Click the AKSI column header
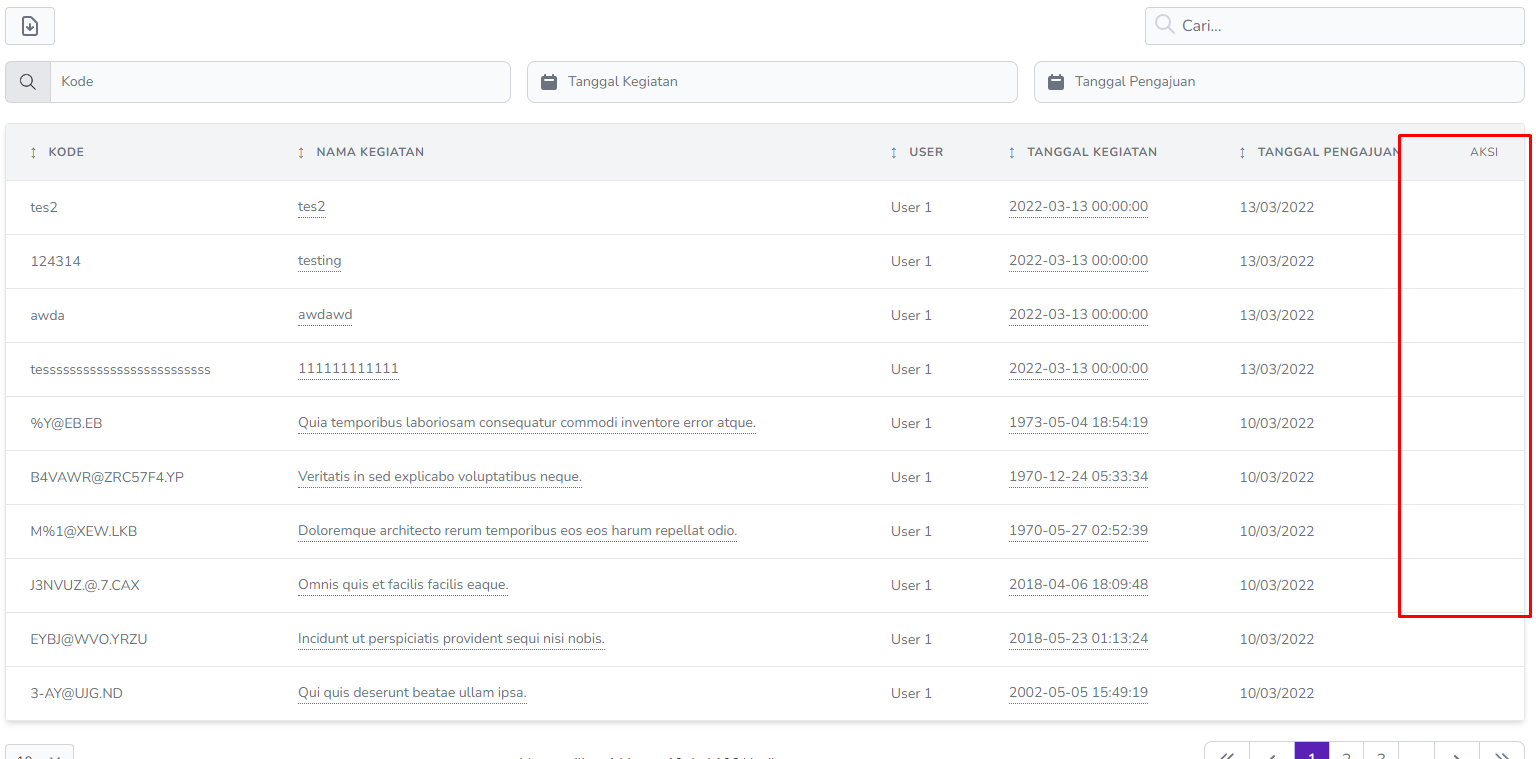Viewport: 1536px width, 759px height. [1483, 152]
